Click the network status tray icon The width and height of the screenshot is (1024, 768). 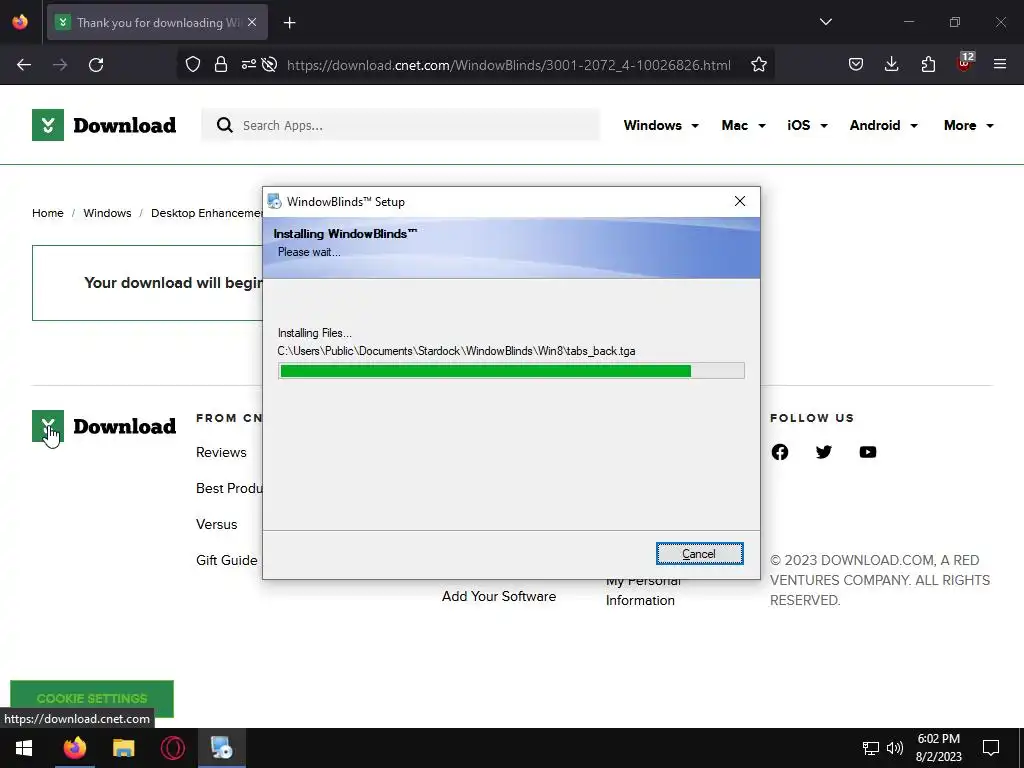(871, 748)
